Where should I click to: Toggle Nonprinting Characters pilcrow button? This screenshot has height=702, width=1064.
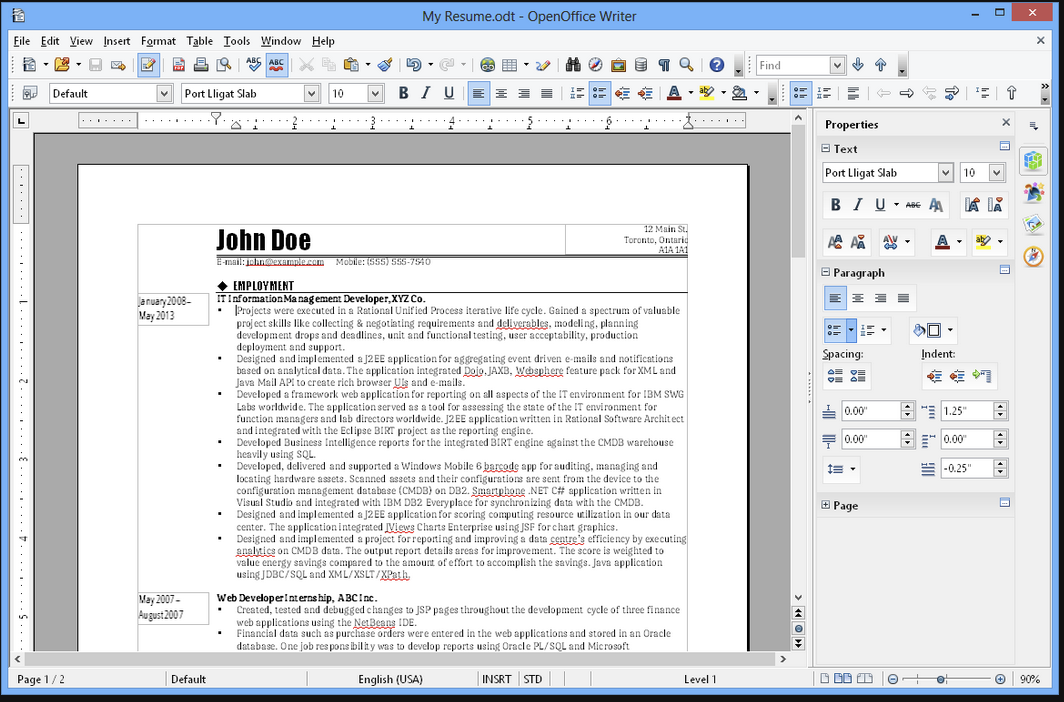[663, 65]
